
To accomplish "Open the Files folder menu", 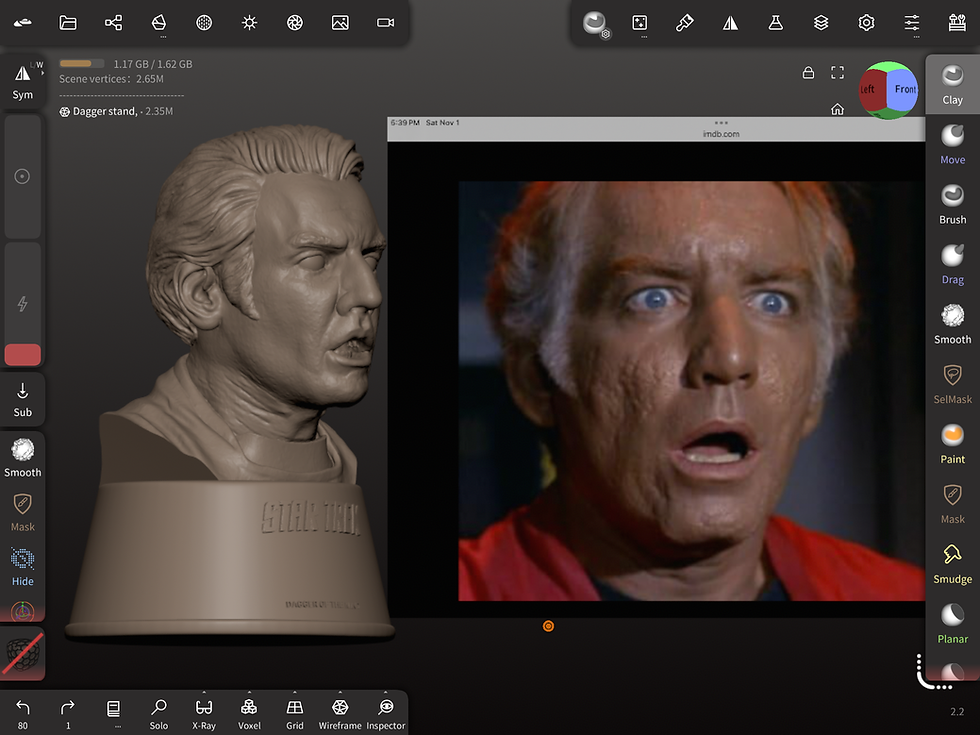I will pyautogui.click(x=68, y=23).
